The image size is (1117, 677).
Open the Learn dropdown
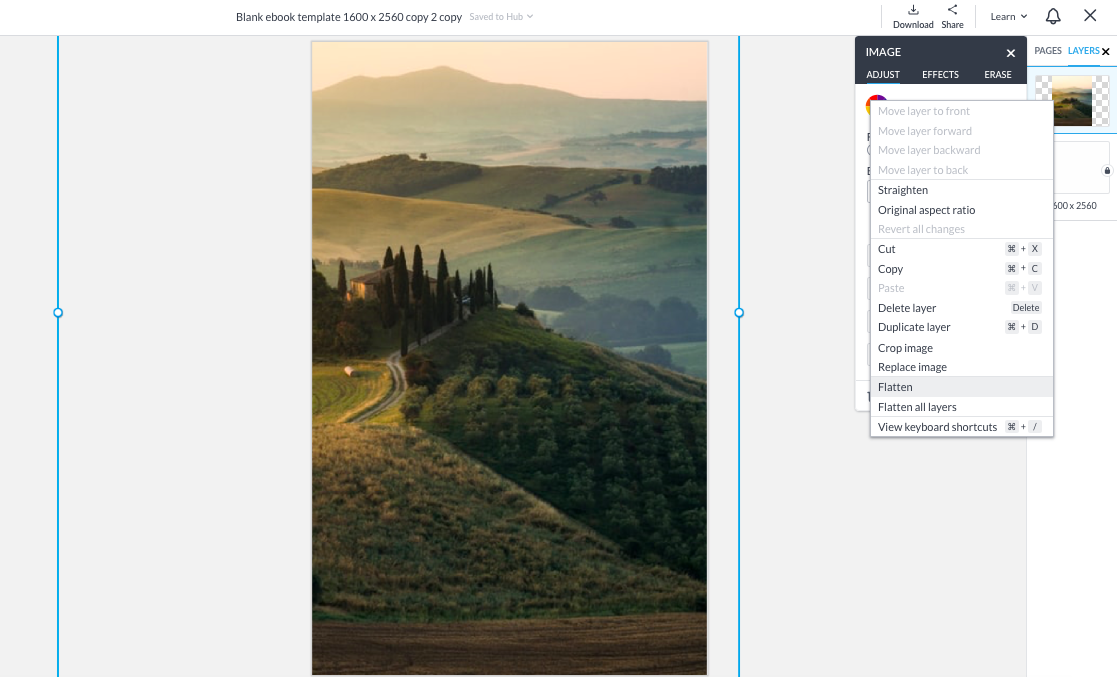click(x=1006, y=16)
